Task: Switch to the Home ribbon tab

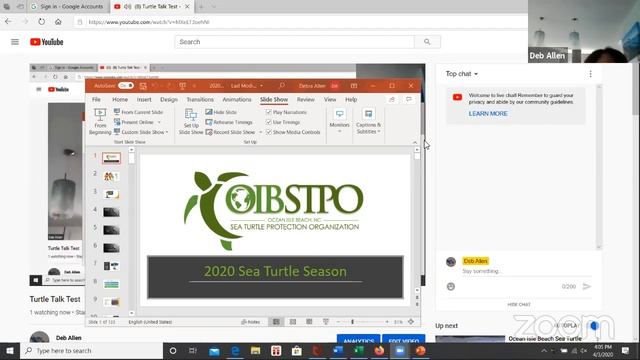Action: click(x=120, y=99)
